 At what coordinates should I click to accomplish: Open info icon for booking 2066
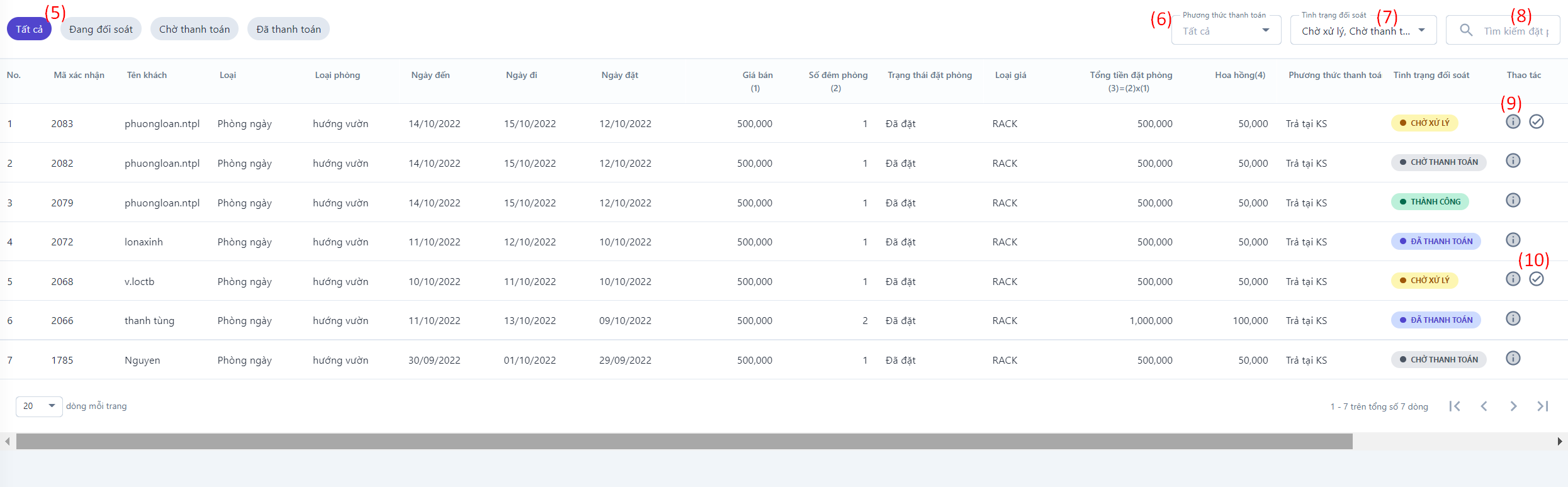(1513, 319)
